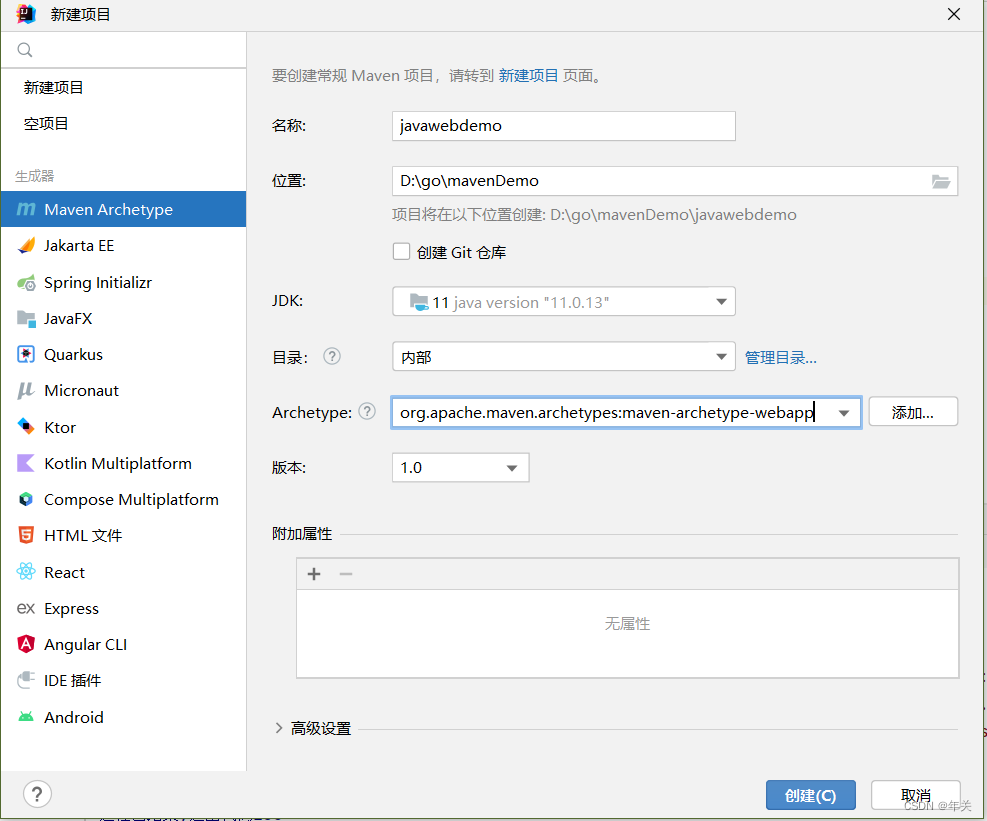Open the JDK version dropdown
This screenshot has width=987, height=821.
click(x=721, y=302)
